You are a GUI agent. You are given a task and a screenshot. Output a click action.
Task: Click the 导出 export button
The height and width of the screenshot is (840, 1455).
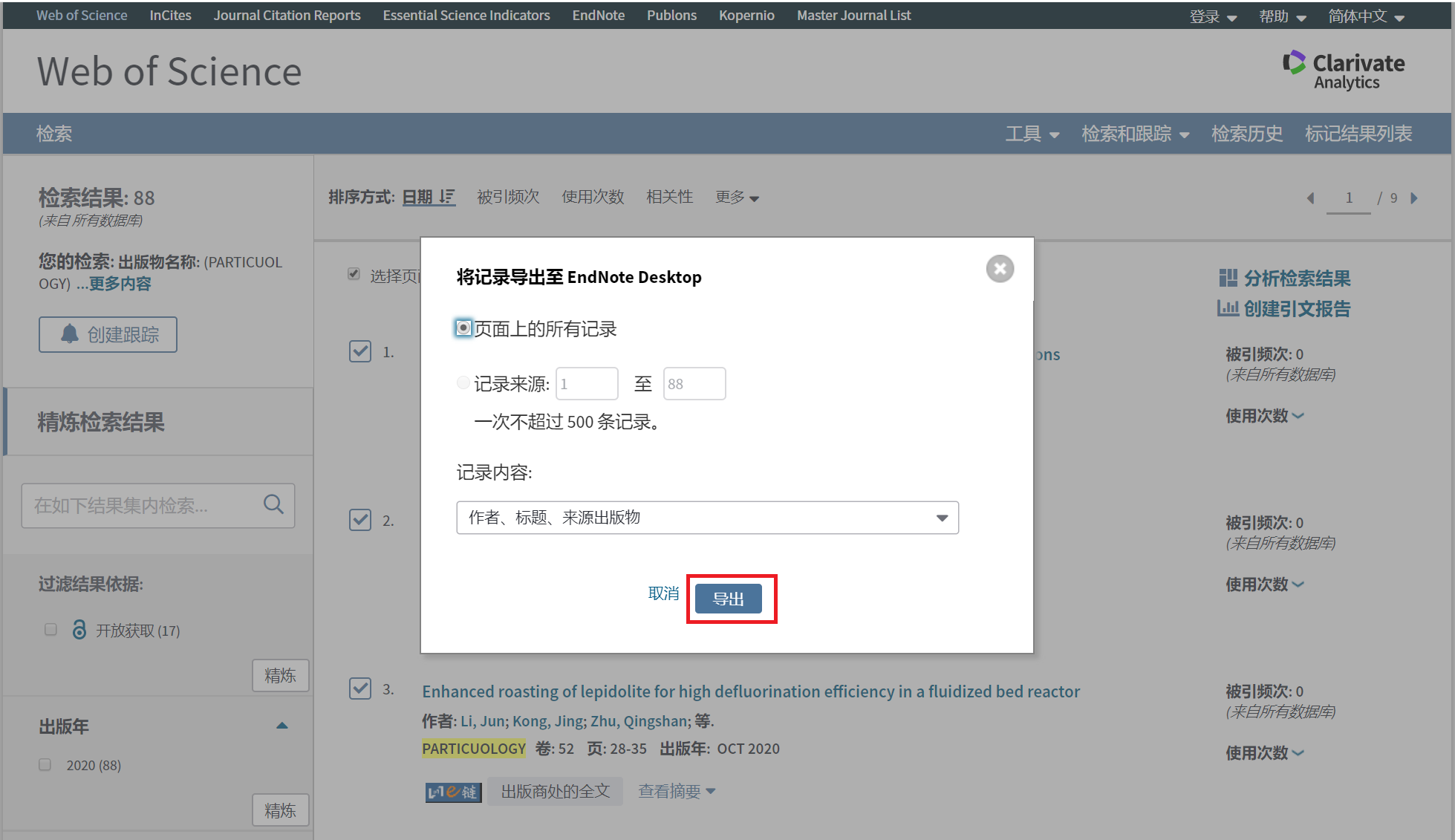[x=728, y=599]
